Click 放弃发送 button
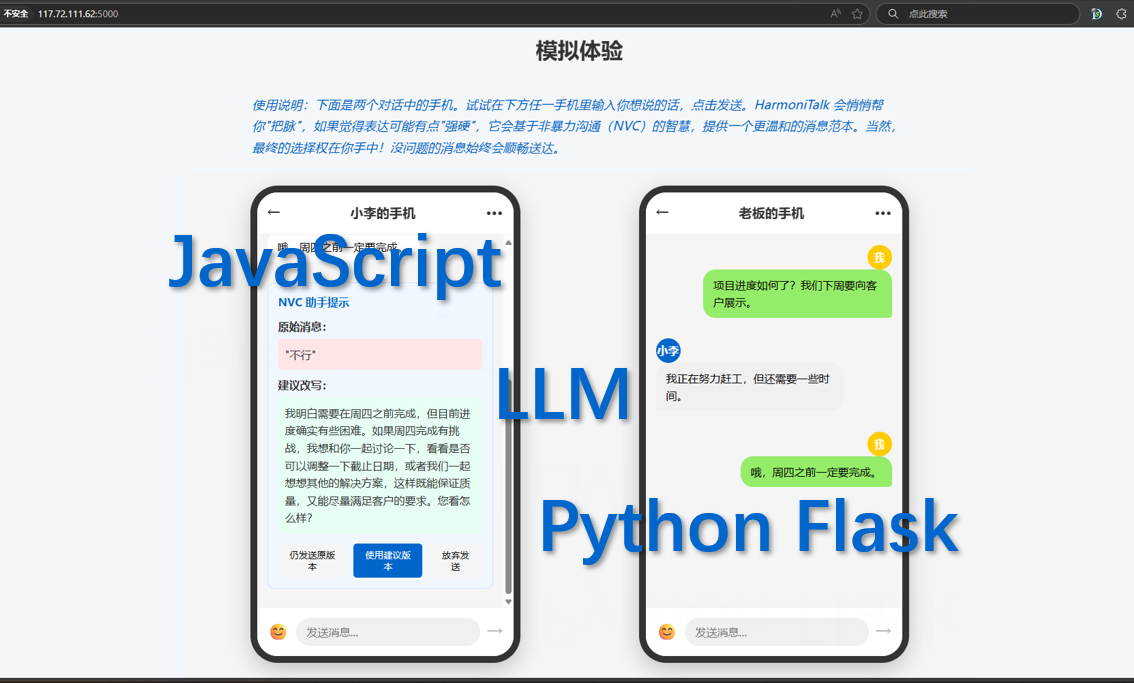Viewport: 1134px width, 683px height. (x=455, y=560)
